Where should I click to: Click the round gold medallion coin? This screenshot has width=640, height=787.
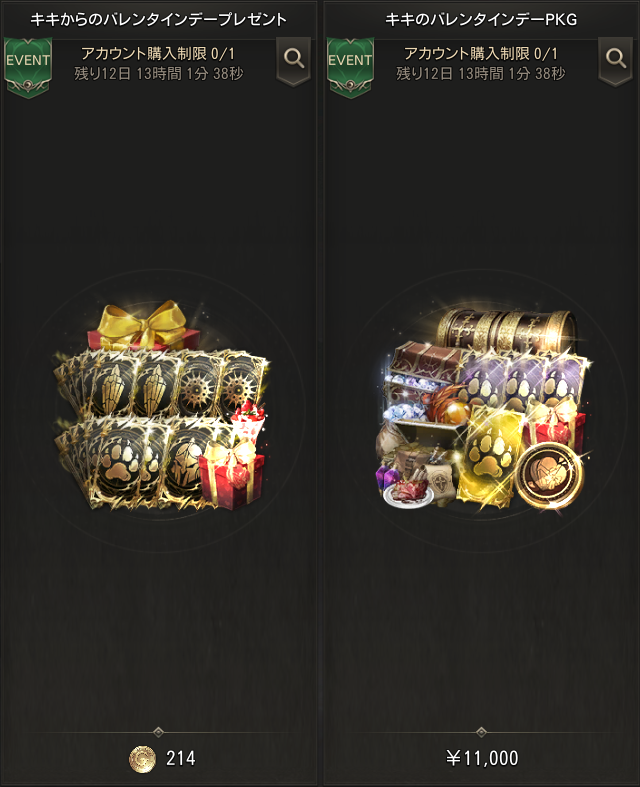(x=549, y=475)
